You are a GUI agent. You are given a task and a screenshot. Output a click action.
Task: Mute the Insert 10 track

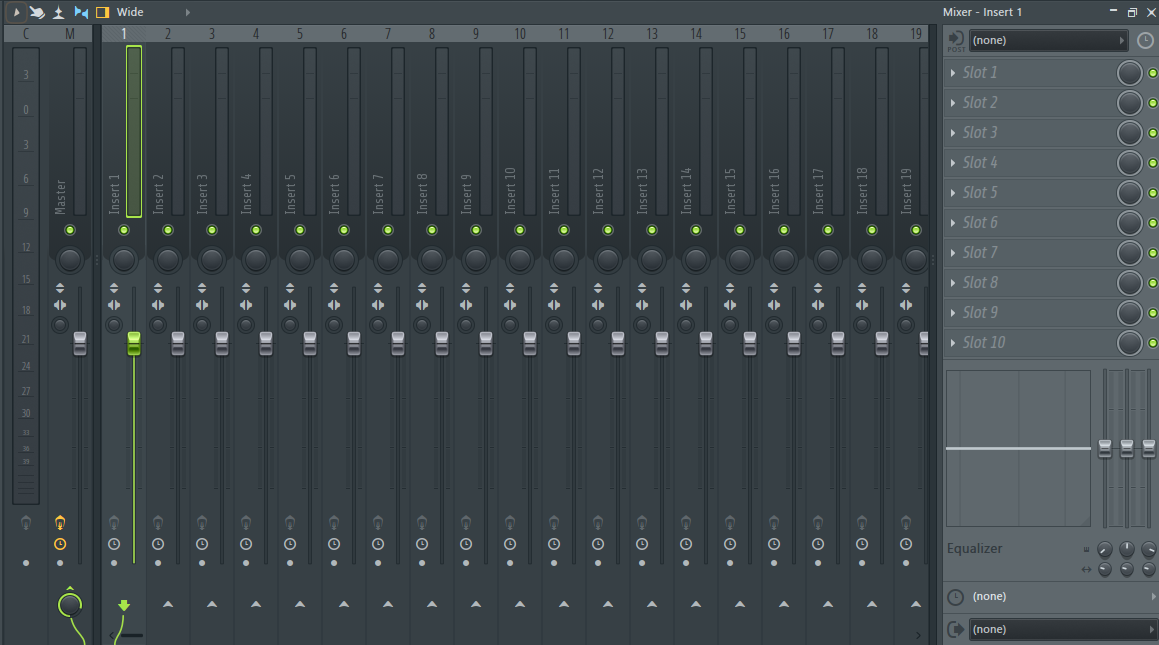click(x=520, y=231)
